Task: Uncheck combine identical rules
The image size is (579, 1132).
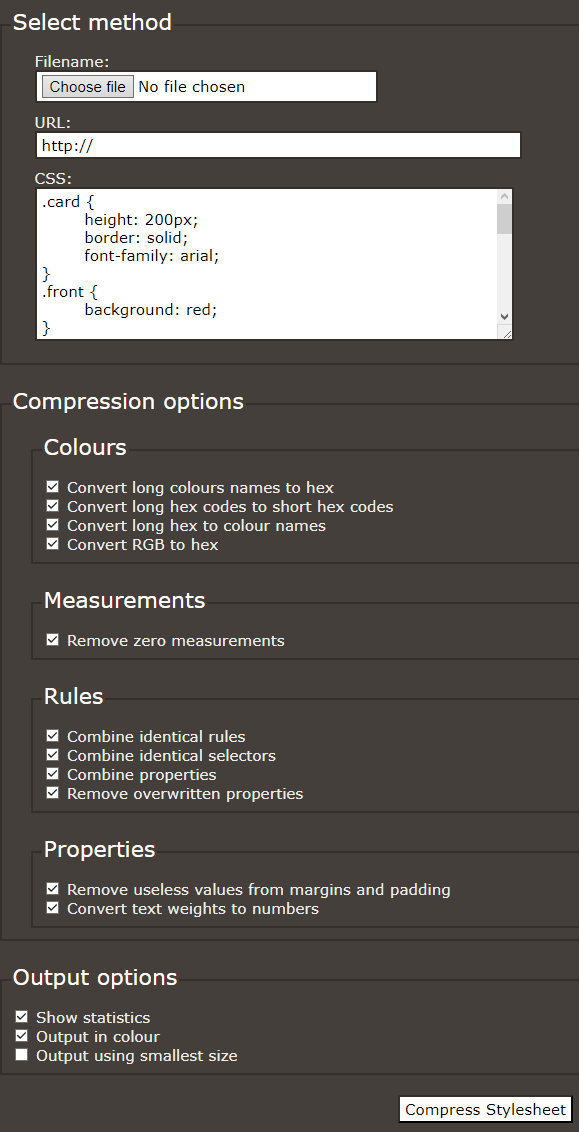Action: pos(52,736)
